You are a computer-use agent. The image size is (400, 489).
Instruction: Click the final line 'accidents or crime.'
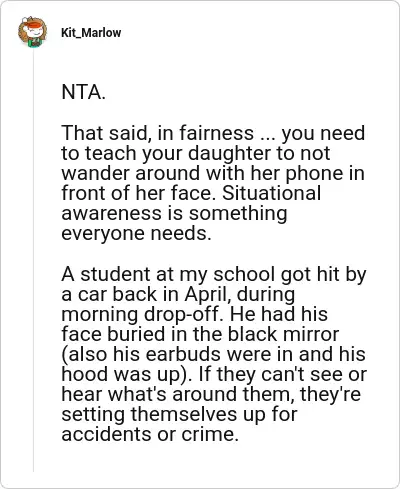tap(150, 434)
